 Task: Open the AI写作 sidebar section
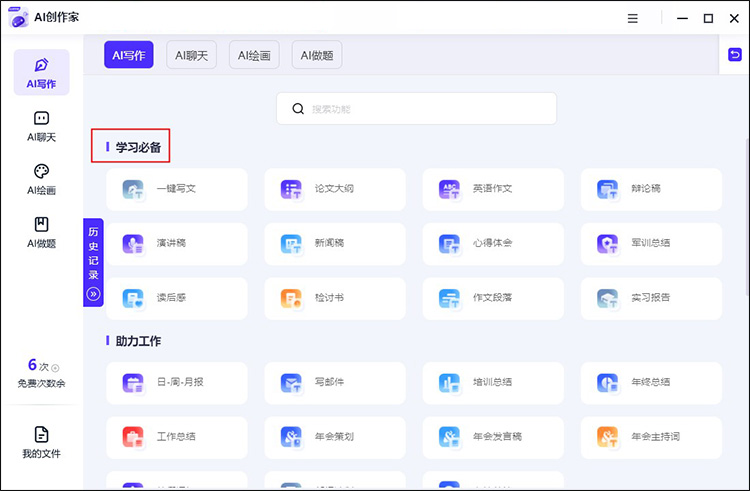(x=41, y=72)
